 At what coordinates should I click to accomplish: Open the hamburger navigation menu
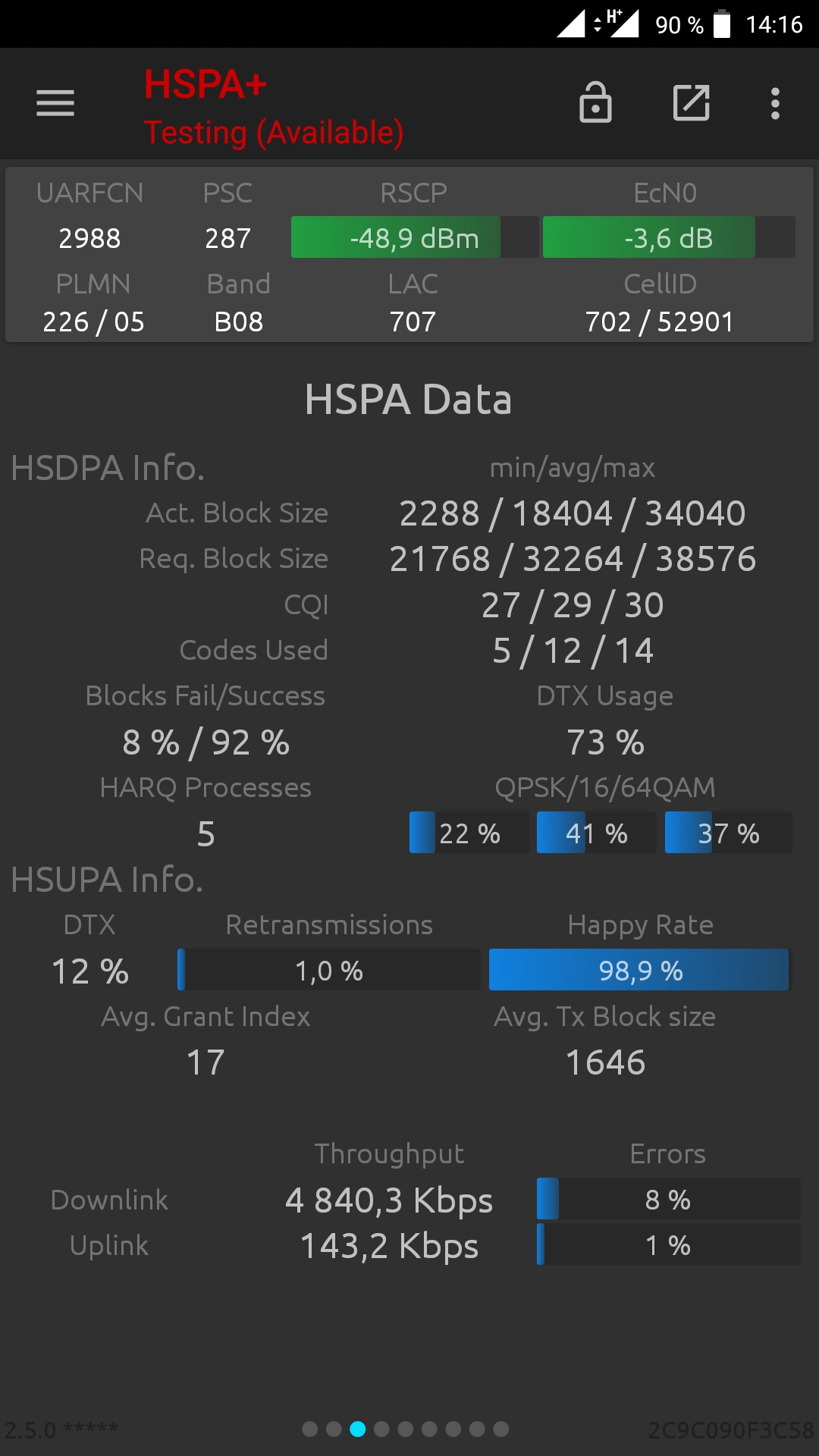pos(55,103)
